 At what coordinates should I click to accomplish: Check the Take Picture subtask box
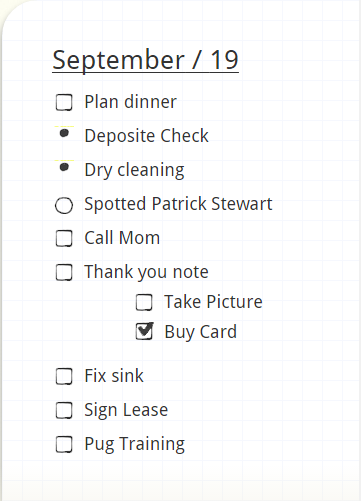click(144, 302)
